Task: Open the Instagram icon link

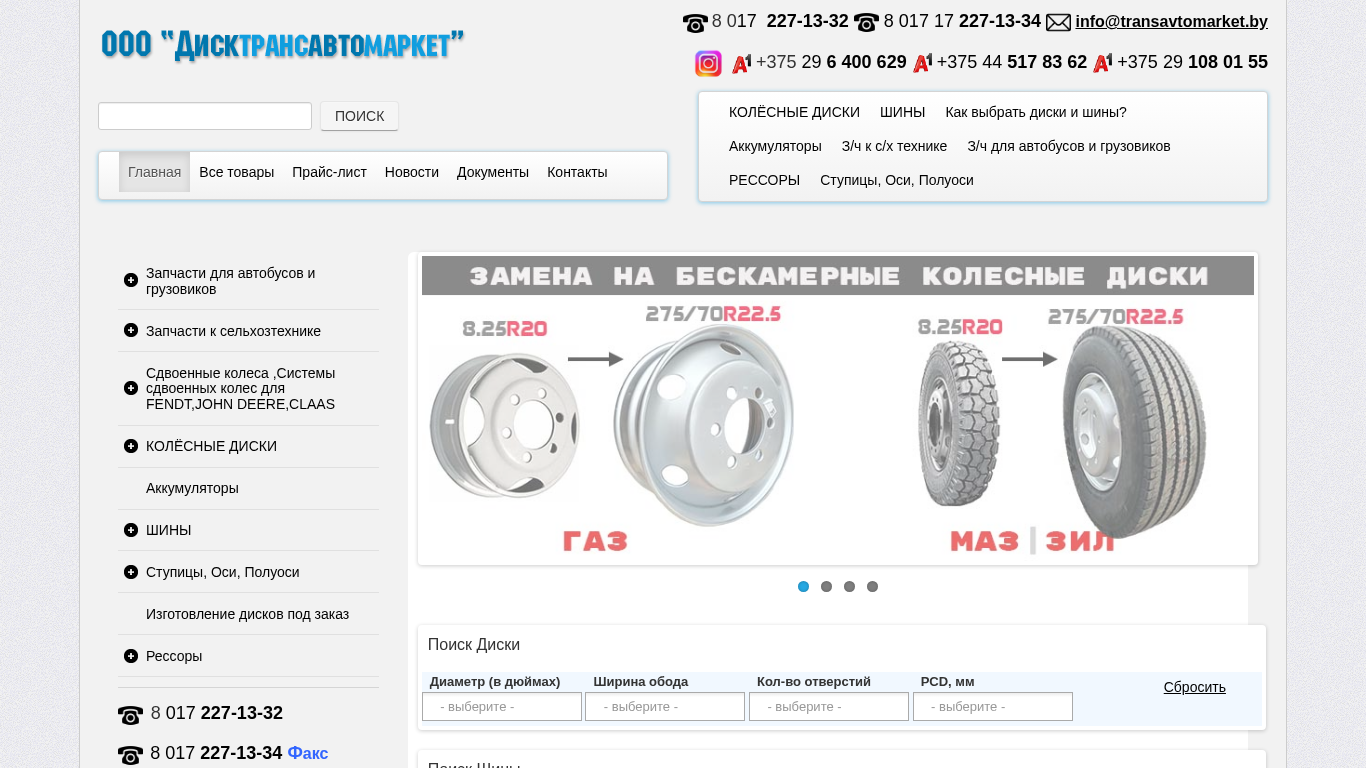Action: coord(708,63)
